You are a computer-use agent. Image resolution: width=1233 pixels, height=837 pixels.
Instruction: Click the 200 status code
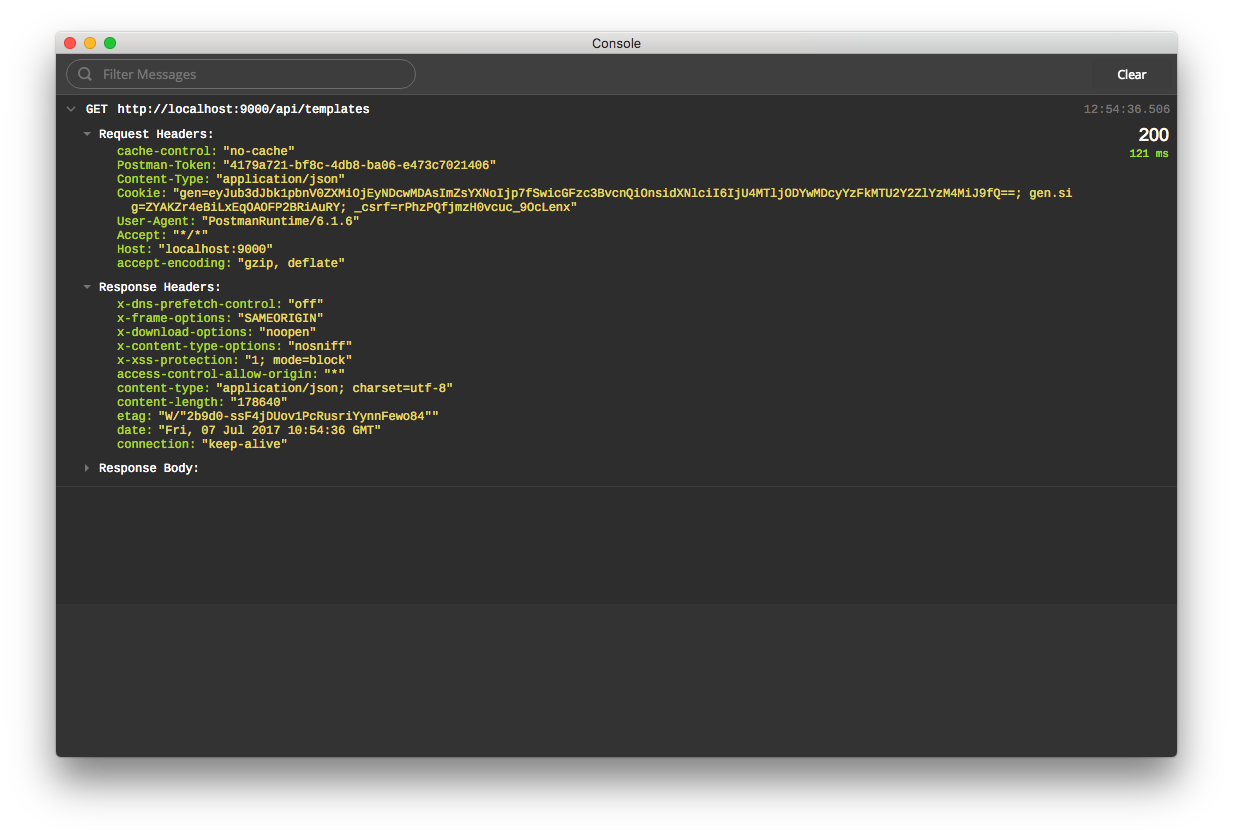[x=1153, y=135]
